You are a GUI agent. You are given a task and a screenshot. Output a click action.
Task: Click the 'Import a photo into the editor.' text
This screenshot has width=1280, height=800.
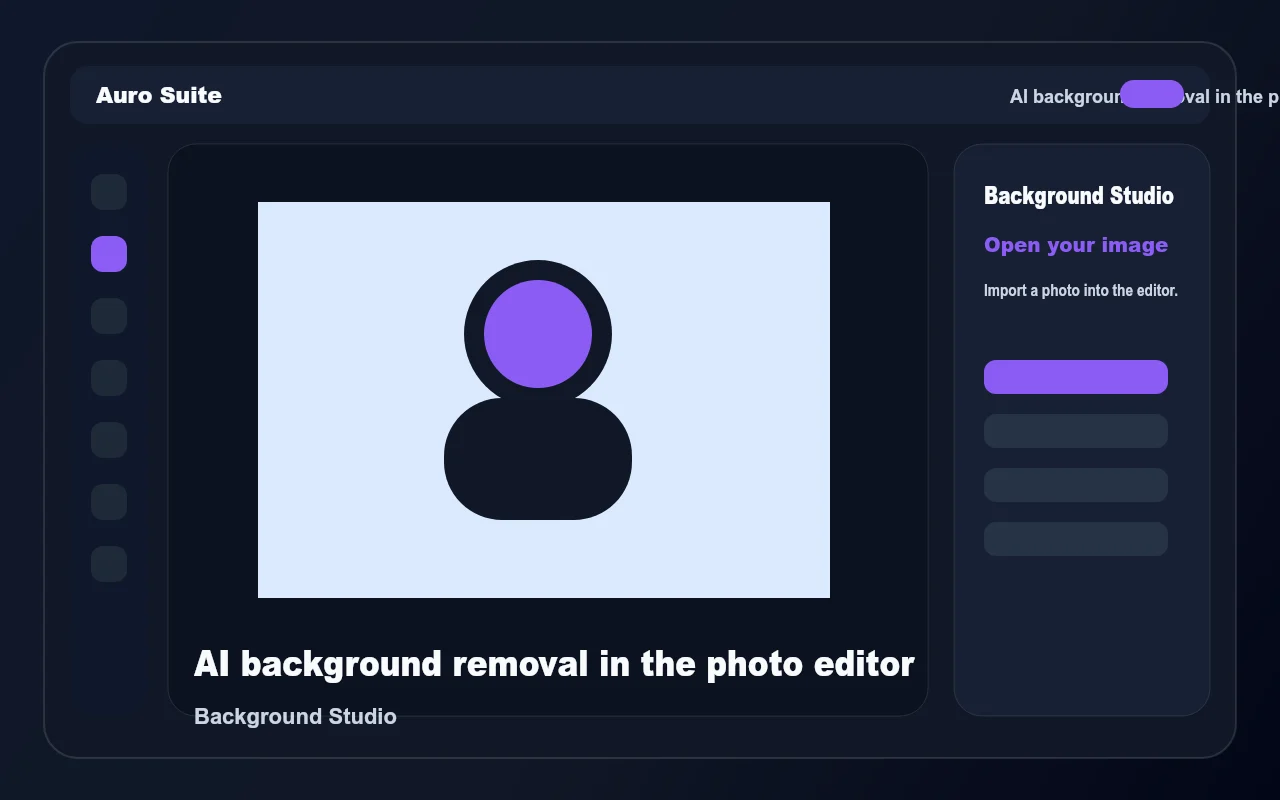point(1081,291)
